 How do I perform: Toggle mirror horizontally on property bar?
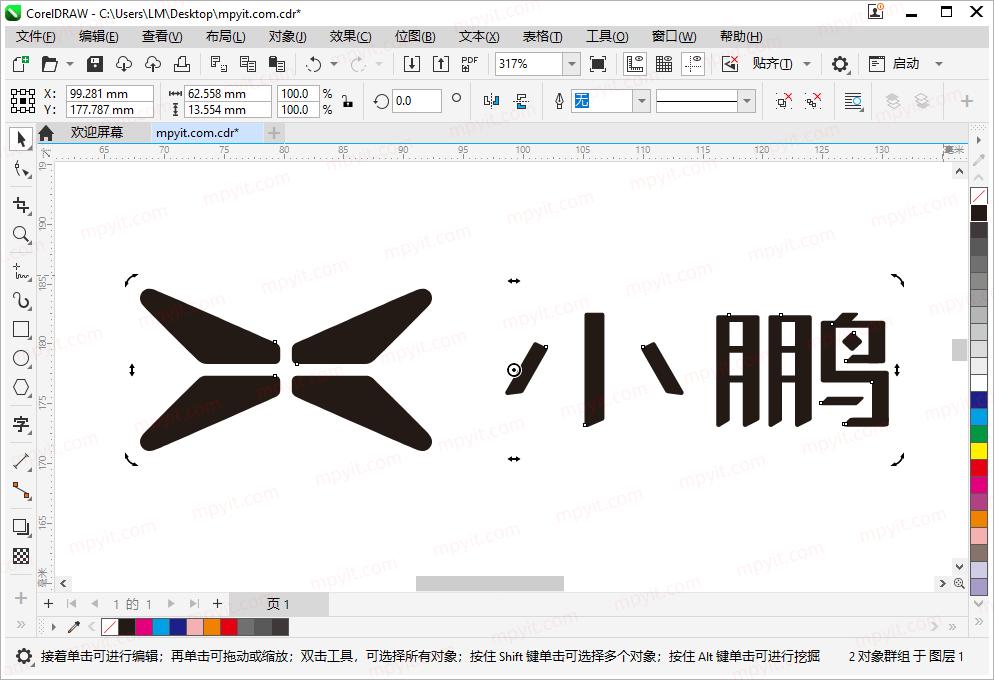coord(491,100)
